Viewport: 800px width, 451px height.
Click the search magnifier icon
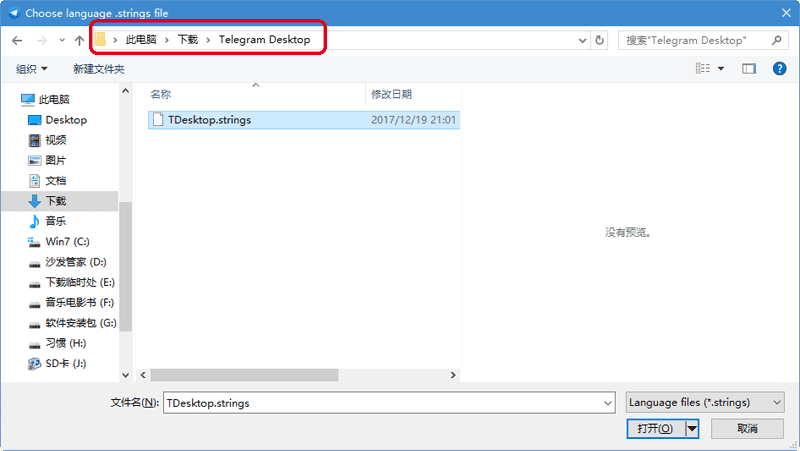tap(777, 40)
